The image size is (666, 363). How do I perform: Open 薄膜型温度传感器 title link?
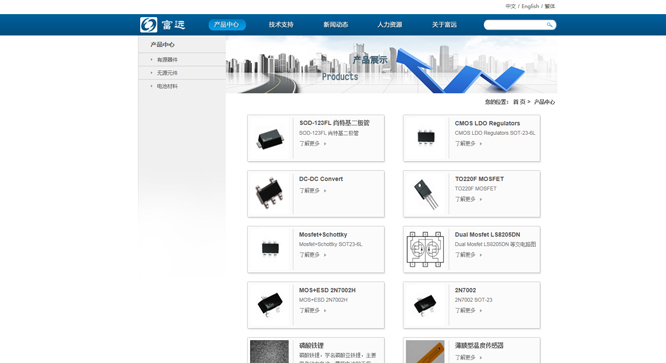pos(479,346)
